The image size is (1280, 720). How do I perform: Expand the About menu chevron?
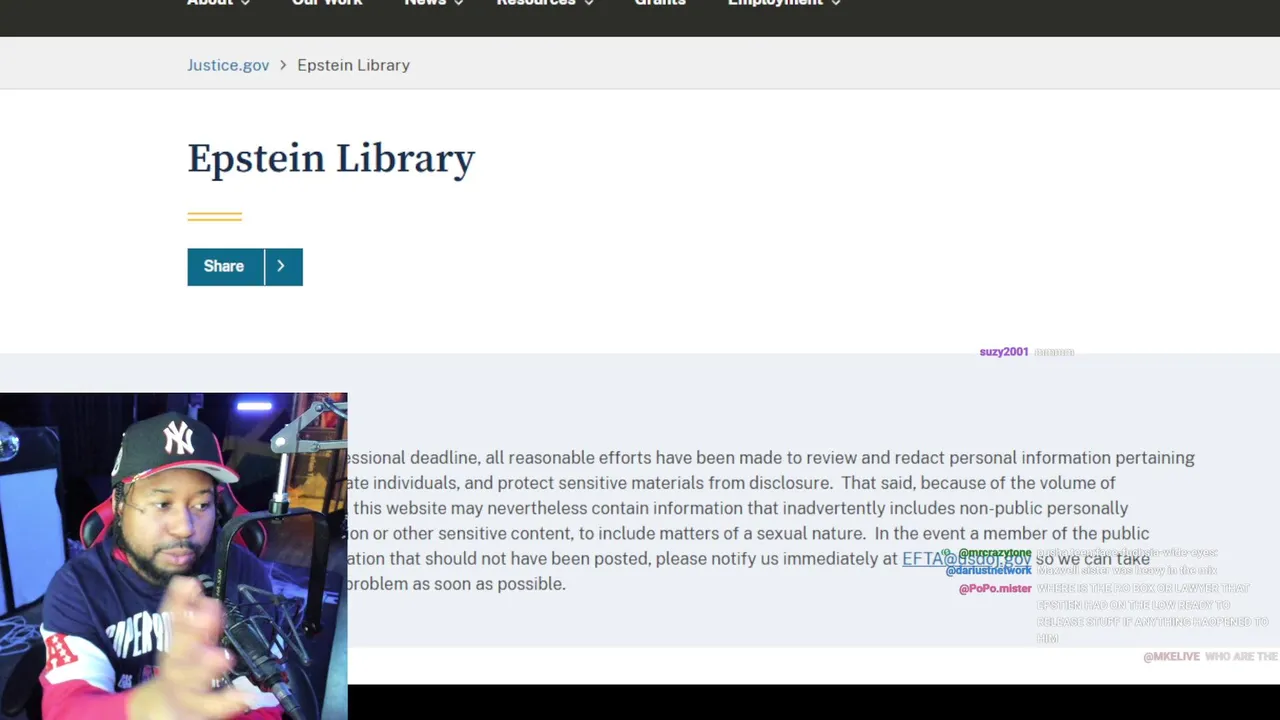pyautogui.click(x=246, y=3)
